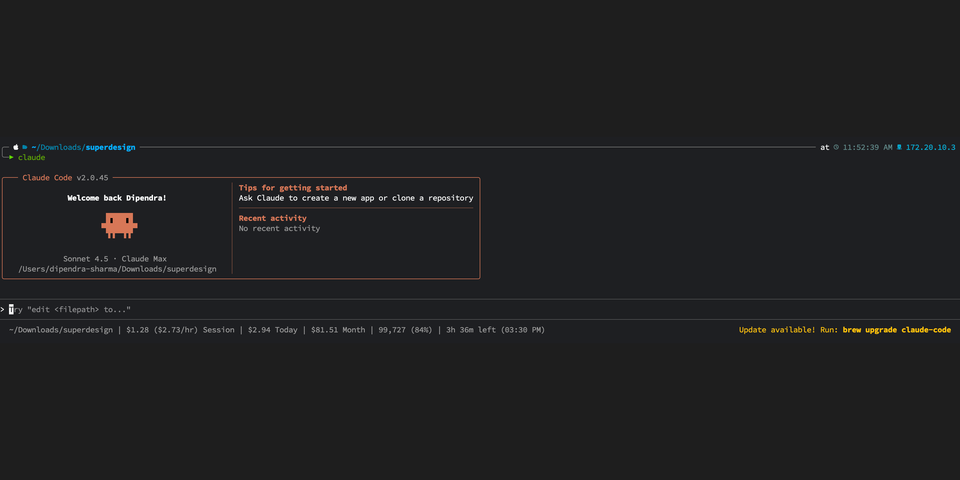960x480 pixels.
Task: Click the "Sonnet 4.5 · Claude Max" model line
Action: pyautogui.click(x=115, y=259)
